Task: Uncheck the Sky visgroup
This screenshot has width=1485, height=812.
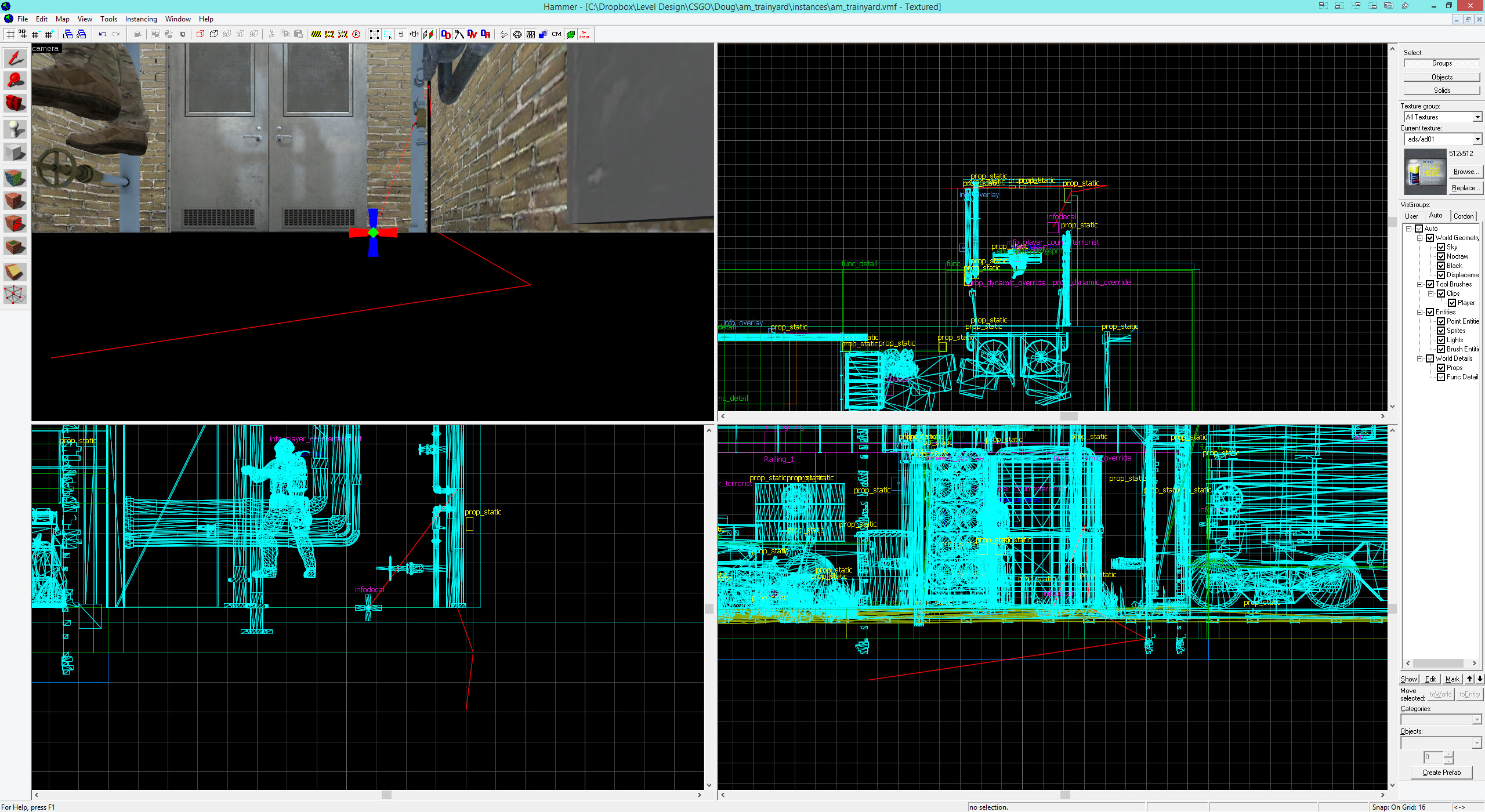Action: pos(1441,247)
